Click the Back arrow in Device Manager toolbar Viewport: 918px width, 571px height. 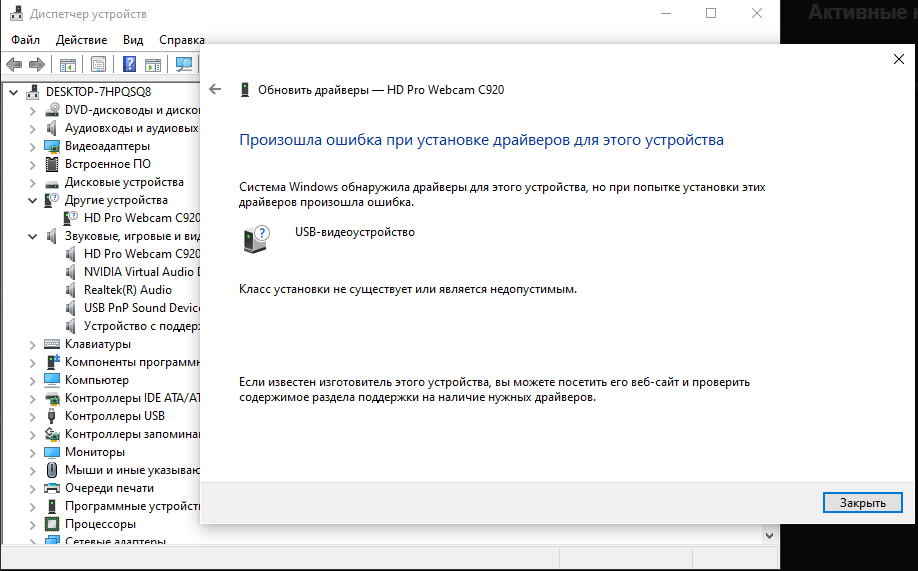click(x=14, y=64)
